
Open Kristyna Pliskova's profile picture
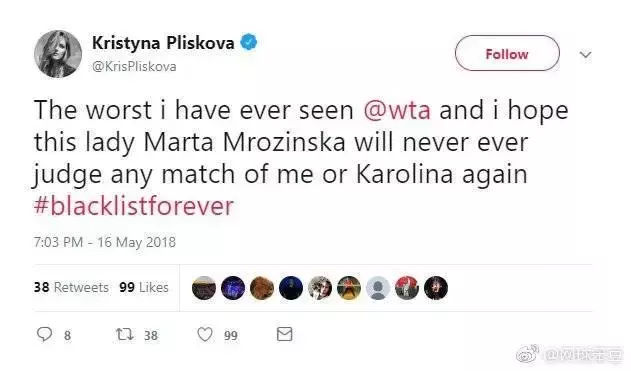click(x=58, y=54)
